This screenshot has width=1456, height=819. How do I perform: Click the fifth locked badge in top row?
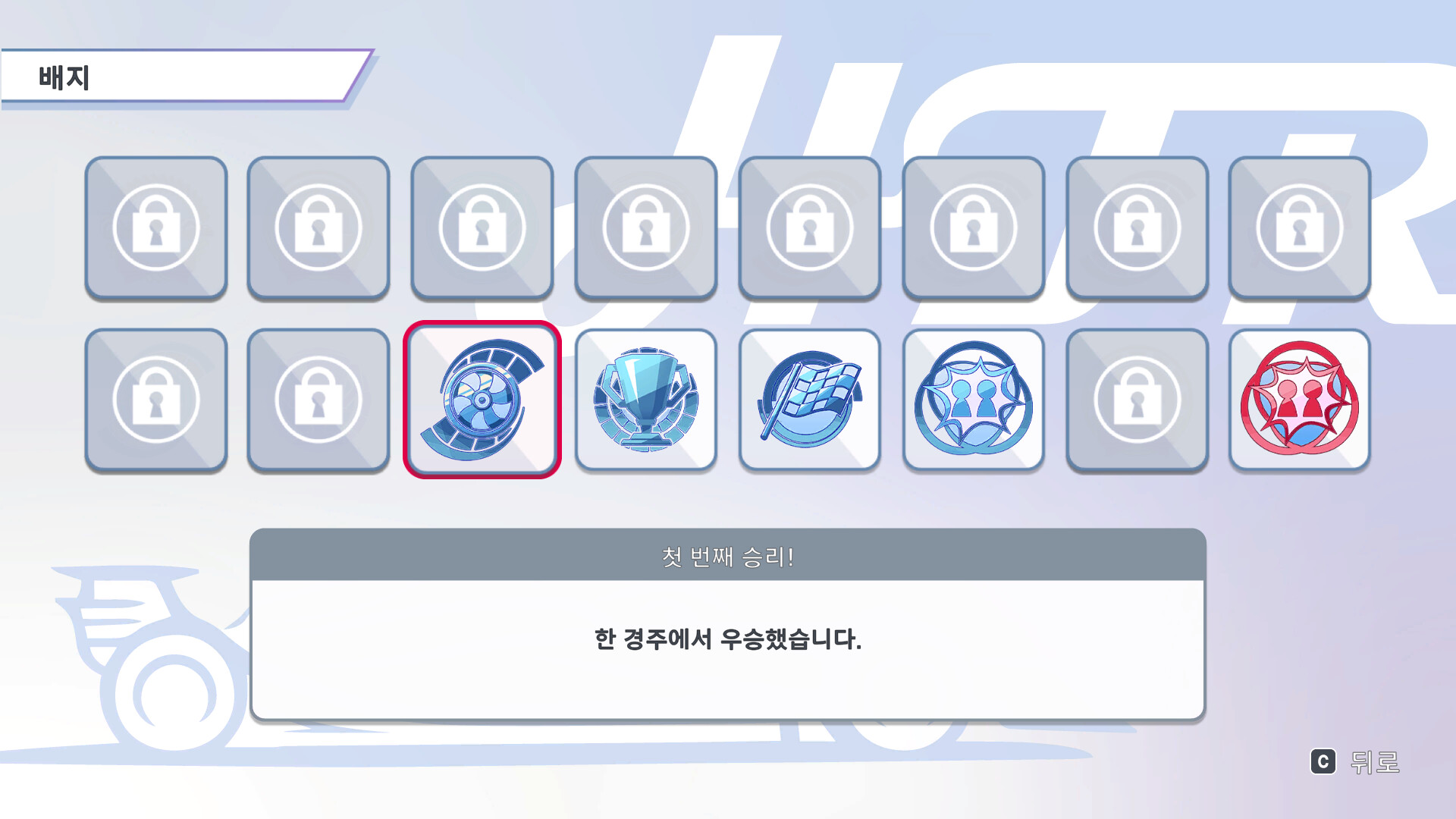pyautogui.click(x=810, y=227)
